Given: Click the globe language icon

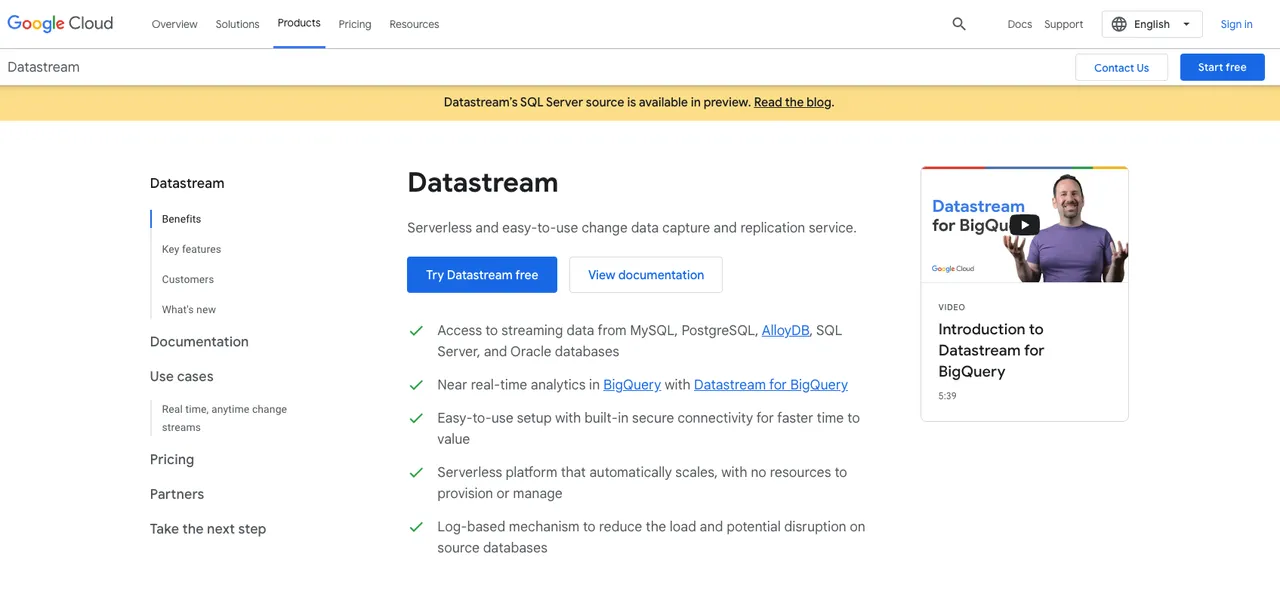Looking at the screenshot, I should (1119, 24).
